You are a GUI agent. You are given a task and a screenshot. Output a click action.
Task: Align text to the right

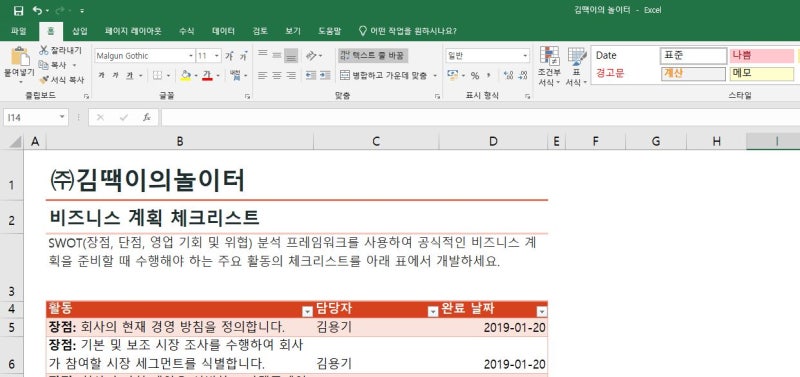click(x=291, y=76)
